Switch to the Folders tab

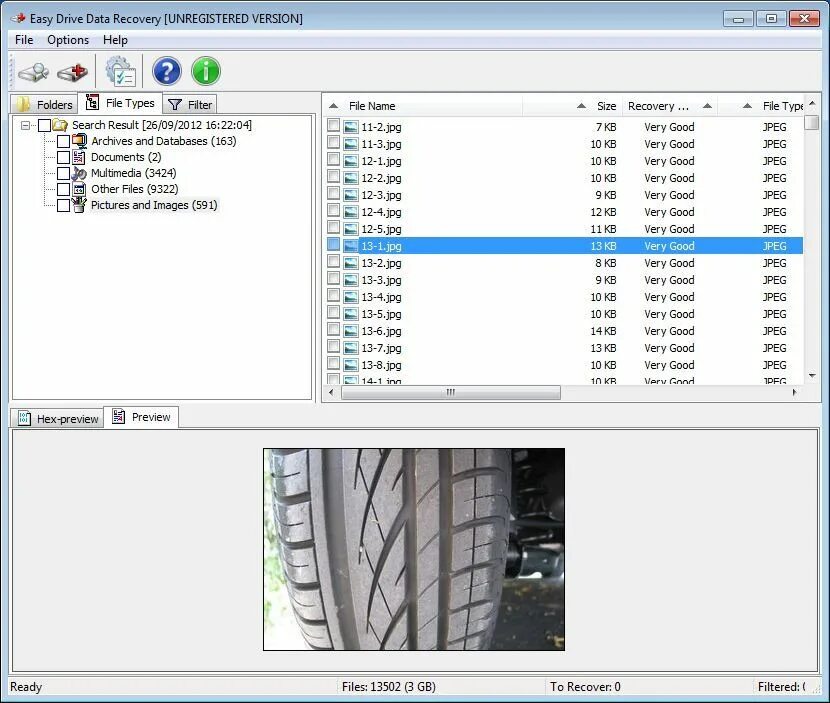[44, 104]
